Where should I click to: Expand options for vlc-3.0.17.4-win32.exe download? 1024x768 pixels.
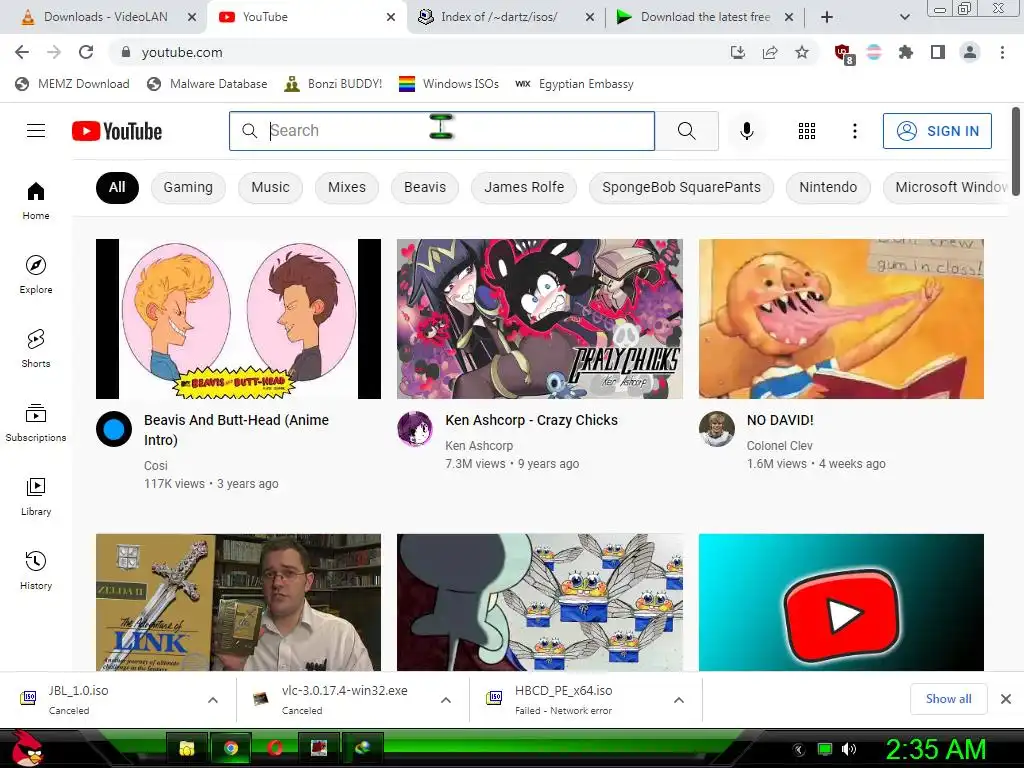446,700
